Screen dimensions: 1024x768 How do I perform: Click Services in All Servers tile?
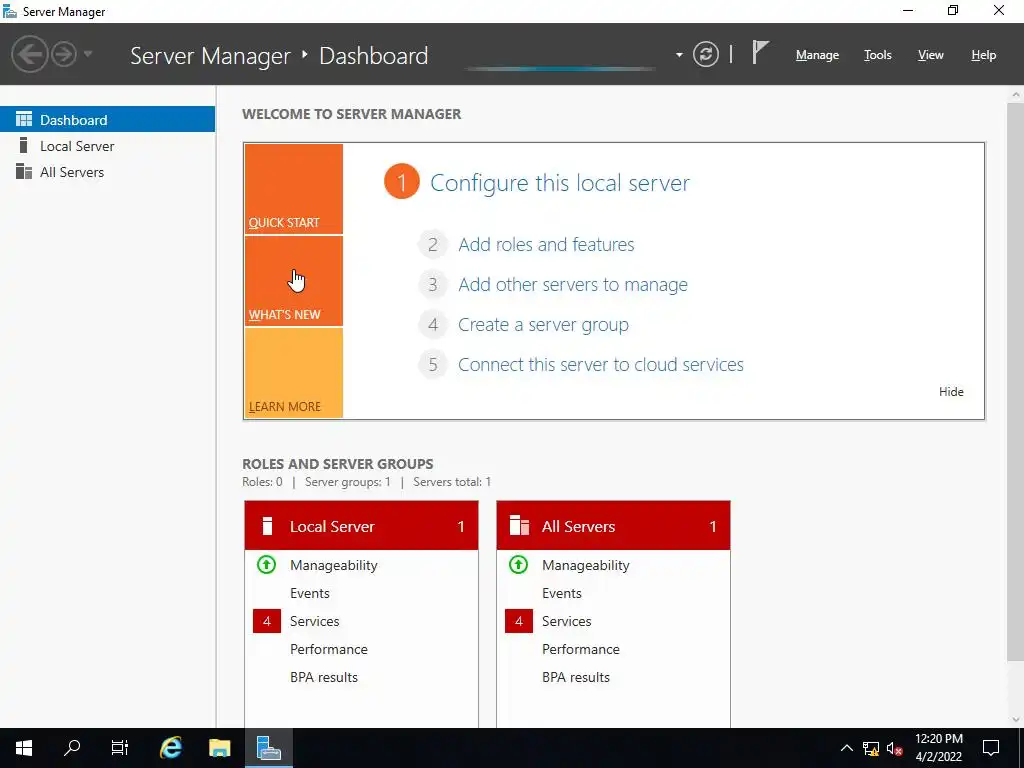click(566, 621)
